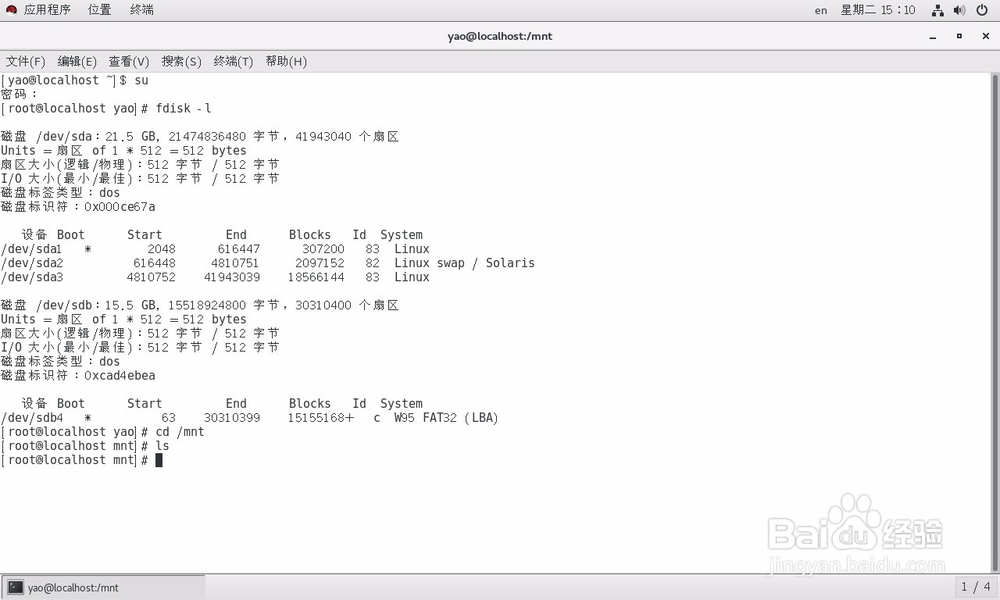Click the ls command line
Image resolution: width=1000 pixels, height=600 pixels.
(85, 446)
